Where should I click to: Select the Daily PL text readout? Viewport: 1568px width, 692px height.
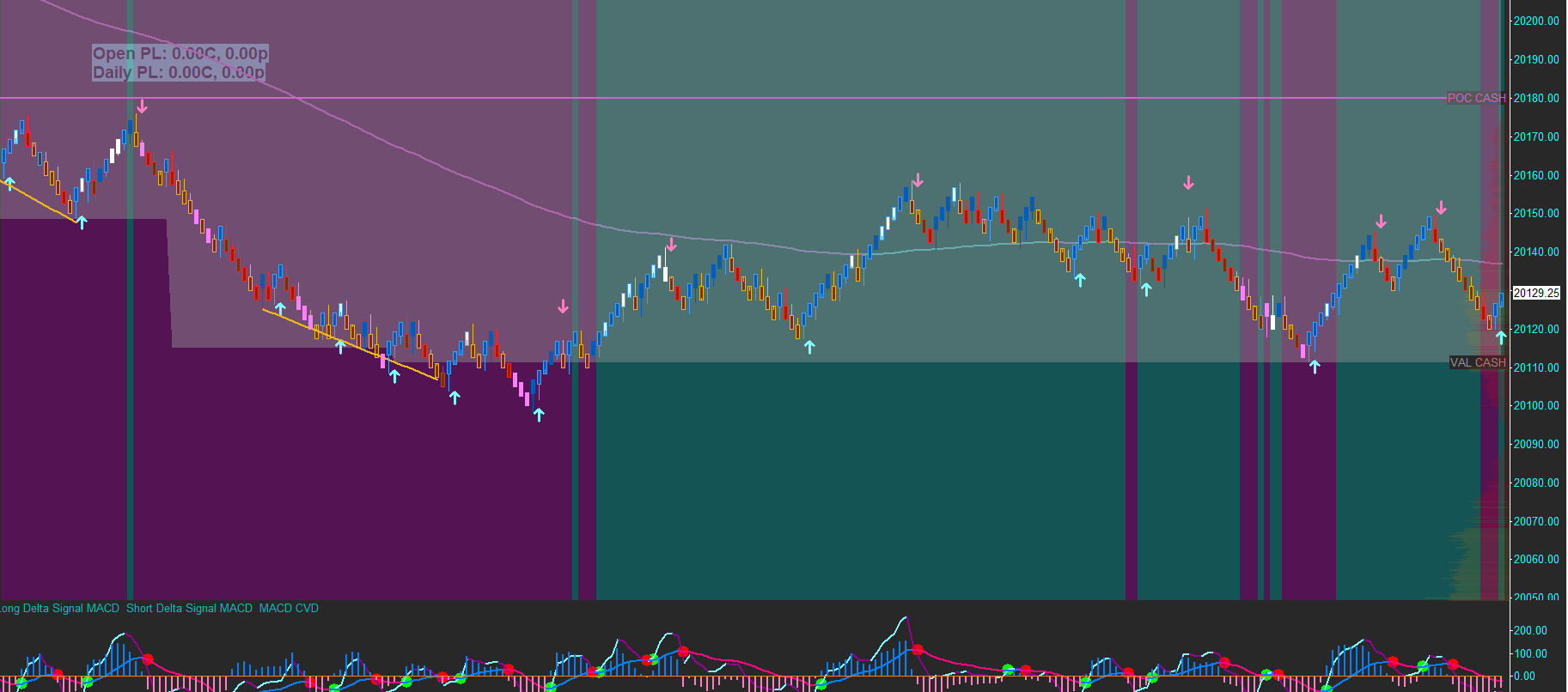(x=179, y=73)
